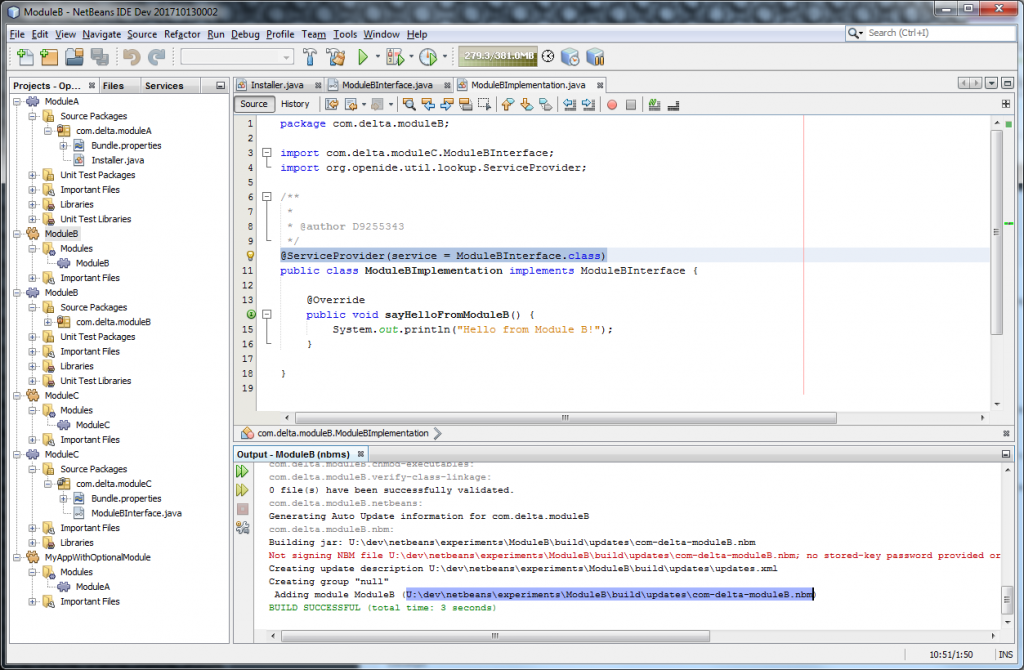Click the Find Next Occurrence icon
Image resolution: width=1024 pixels, height=670 pixels.
click(447, 104)
